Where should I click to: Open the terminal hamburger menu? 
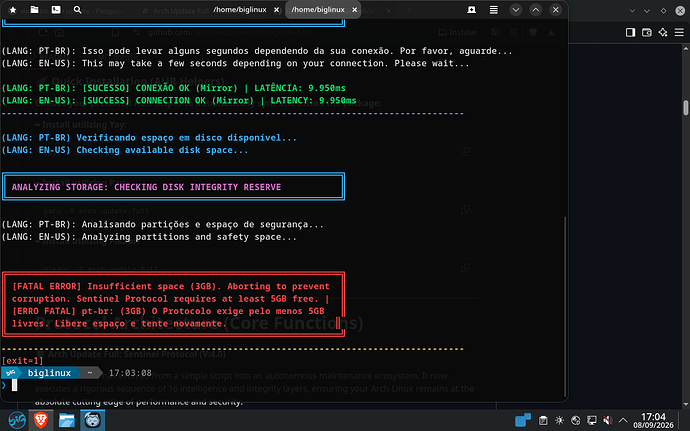(494, 10)
